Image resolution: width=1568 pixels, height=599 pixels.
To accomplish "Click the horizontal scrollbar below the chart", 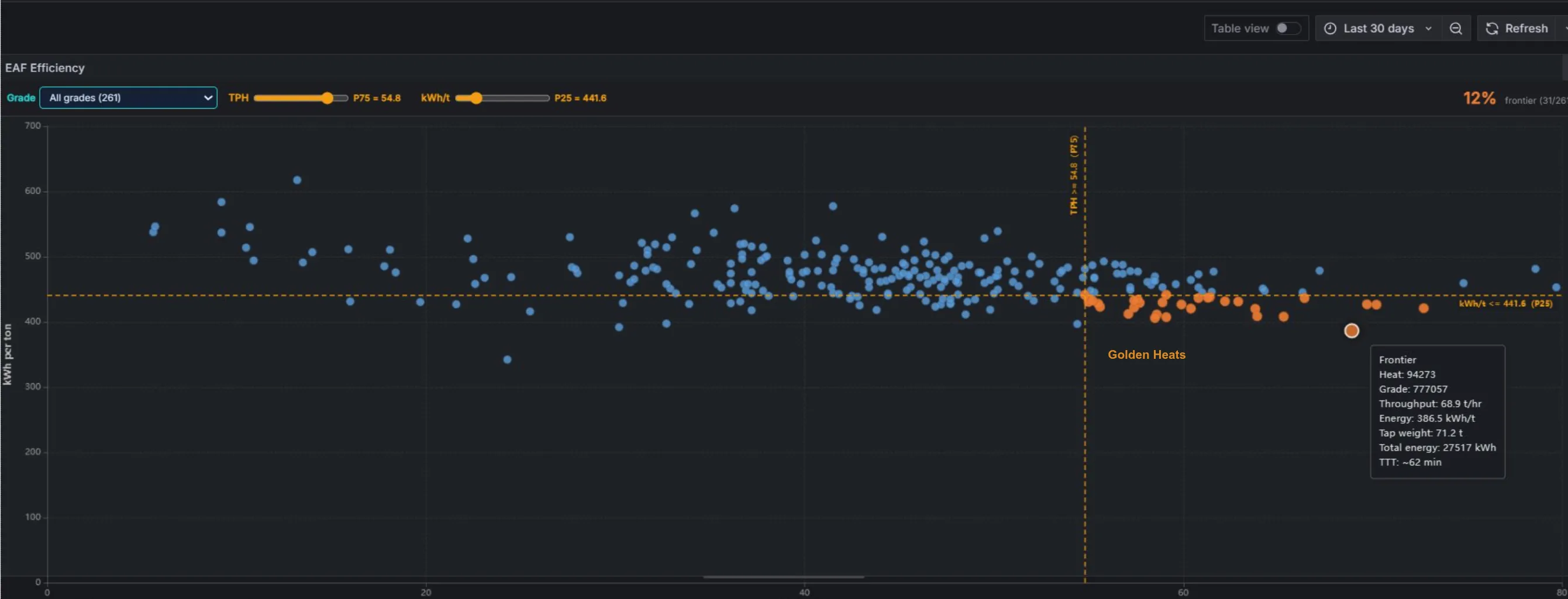I will point(783,578).
